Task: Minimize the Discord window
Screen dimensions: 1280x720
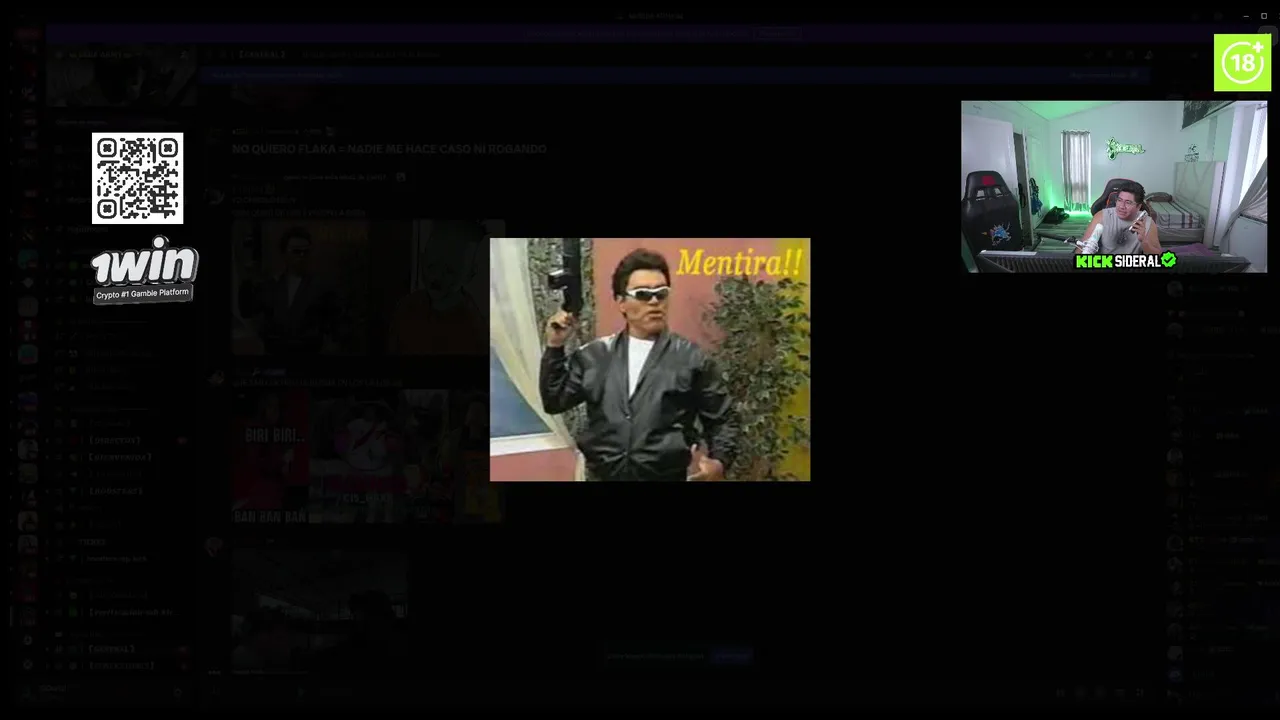Action: coord(1246,16)
